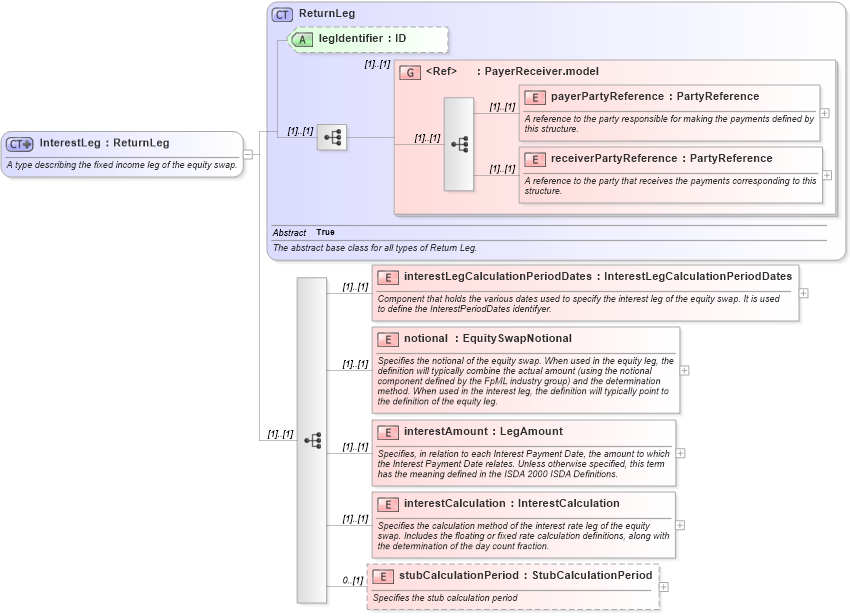
Task: Click the E icon of interestLegCalculationPeriodDates
Action: tap(388, 278)
